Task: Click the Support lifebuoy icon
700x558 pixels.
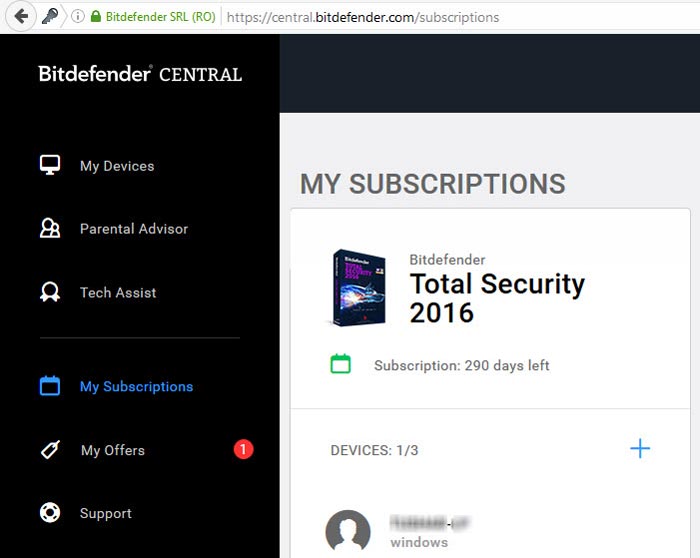Action: pos(50,512)
